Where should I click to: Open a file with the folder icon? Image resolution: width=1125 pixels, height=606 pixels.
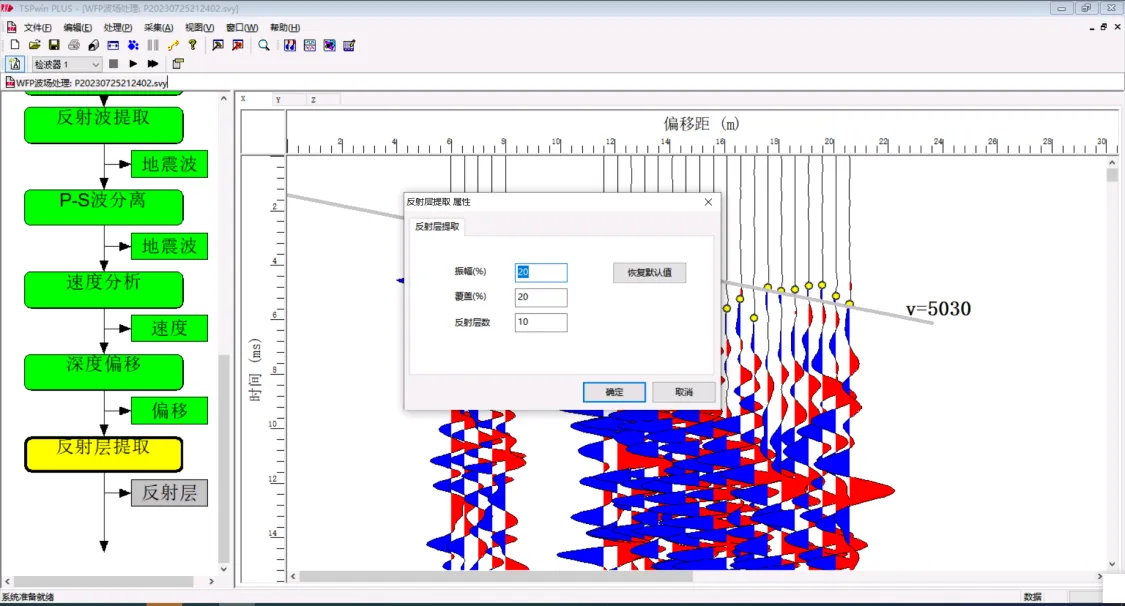click(x=34, y=45)
